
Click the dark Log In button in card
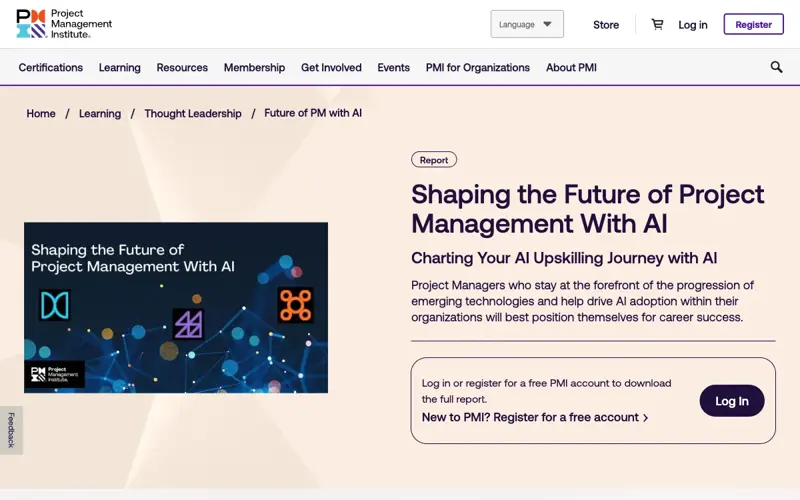[732, 401]
